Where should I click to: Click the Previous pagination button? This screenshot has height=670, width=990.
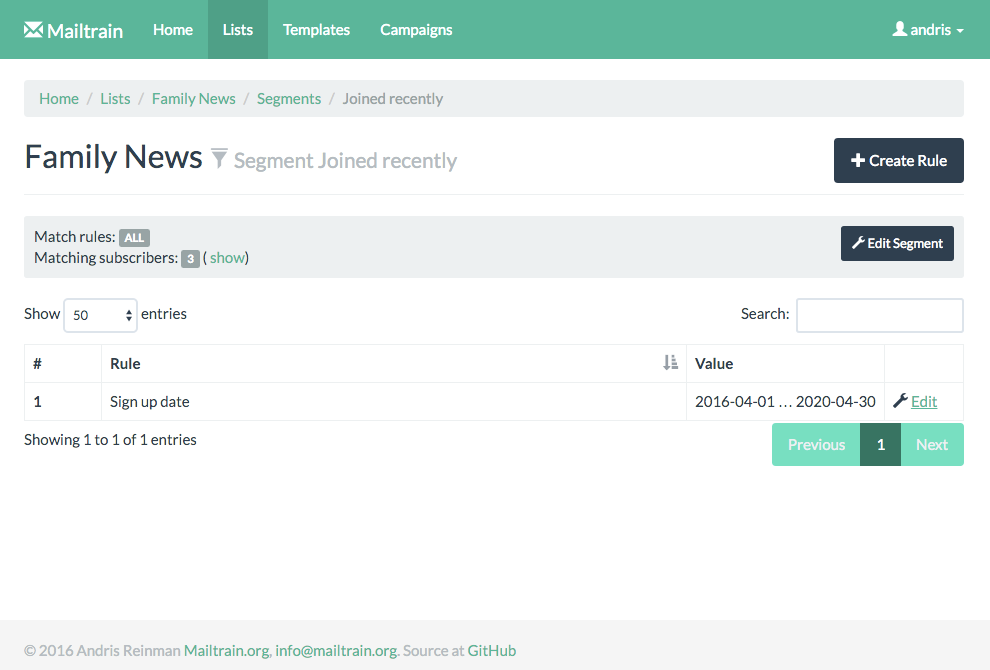[x=816, y=445]
